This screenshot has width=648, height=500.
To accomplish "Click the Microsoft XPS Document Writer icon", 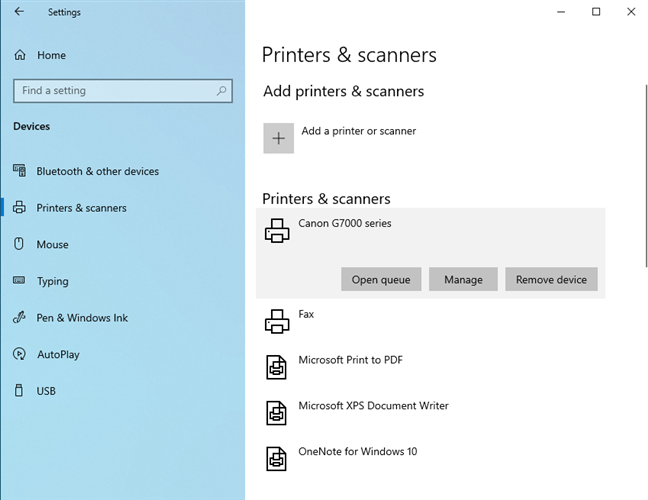I will pos(276,413).
